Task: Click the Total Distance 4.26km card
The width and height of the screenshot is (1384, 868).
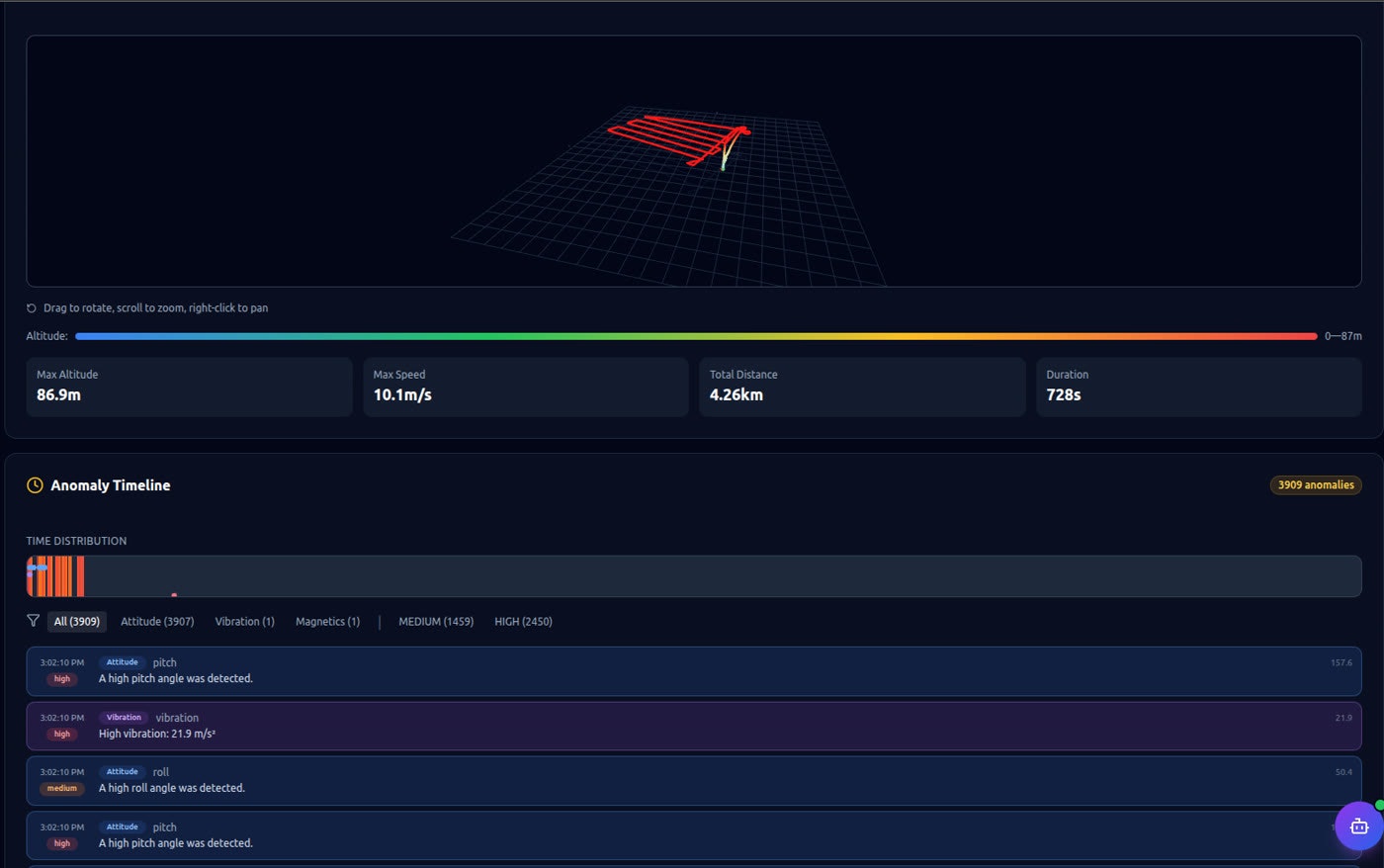Action: pyautogui.click(x=862, y=387)
